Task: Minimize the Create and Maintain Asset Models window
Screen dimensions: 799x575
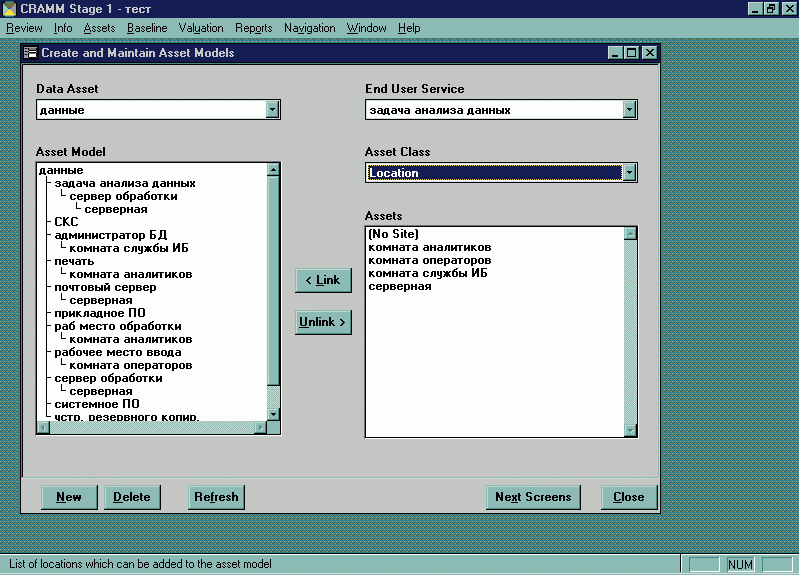Action: 616,53
